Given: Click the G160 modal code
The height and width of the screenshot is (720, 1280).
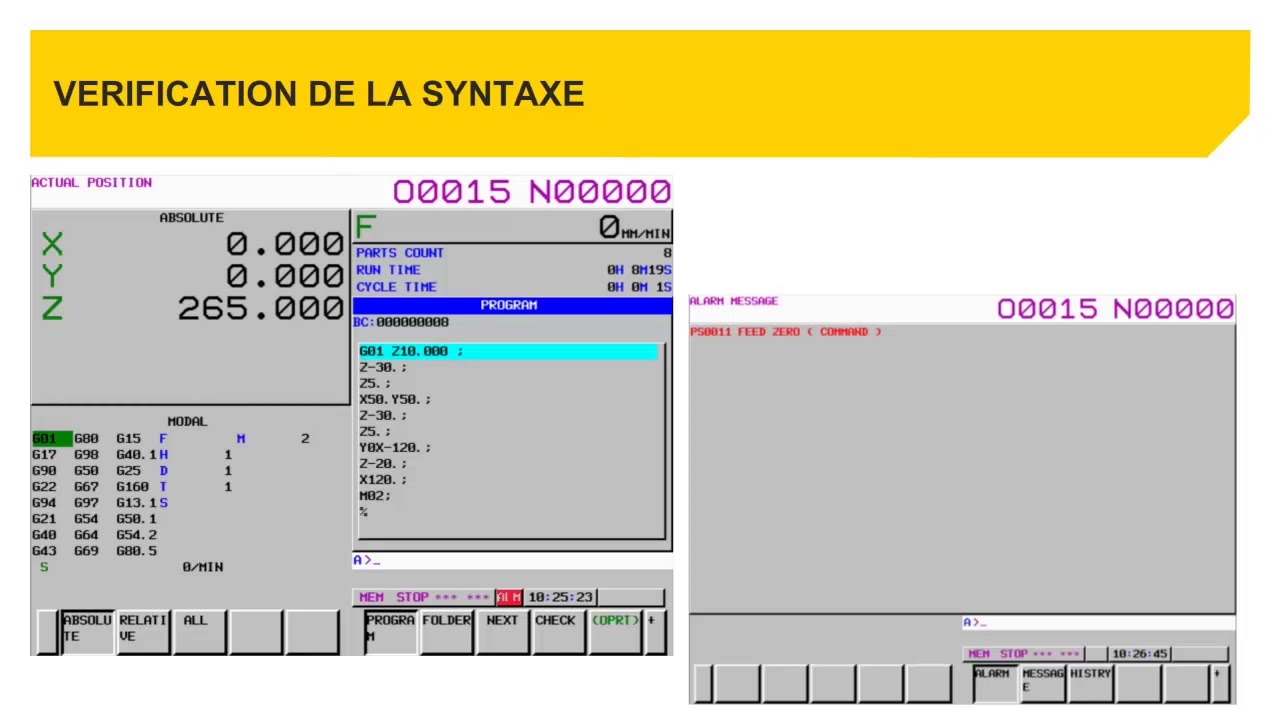Looking at the screenshot, I should point(133,487).
